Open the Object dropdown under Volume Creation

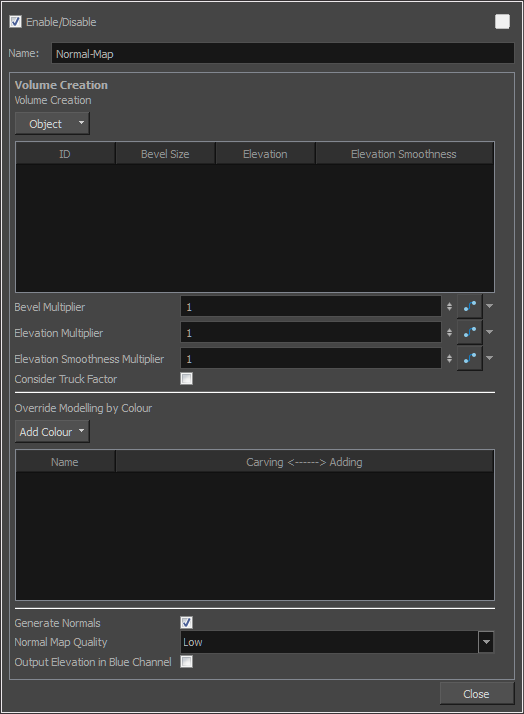coord(52,123)
